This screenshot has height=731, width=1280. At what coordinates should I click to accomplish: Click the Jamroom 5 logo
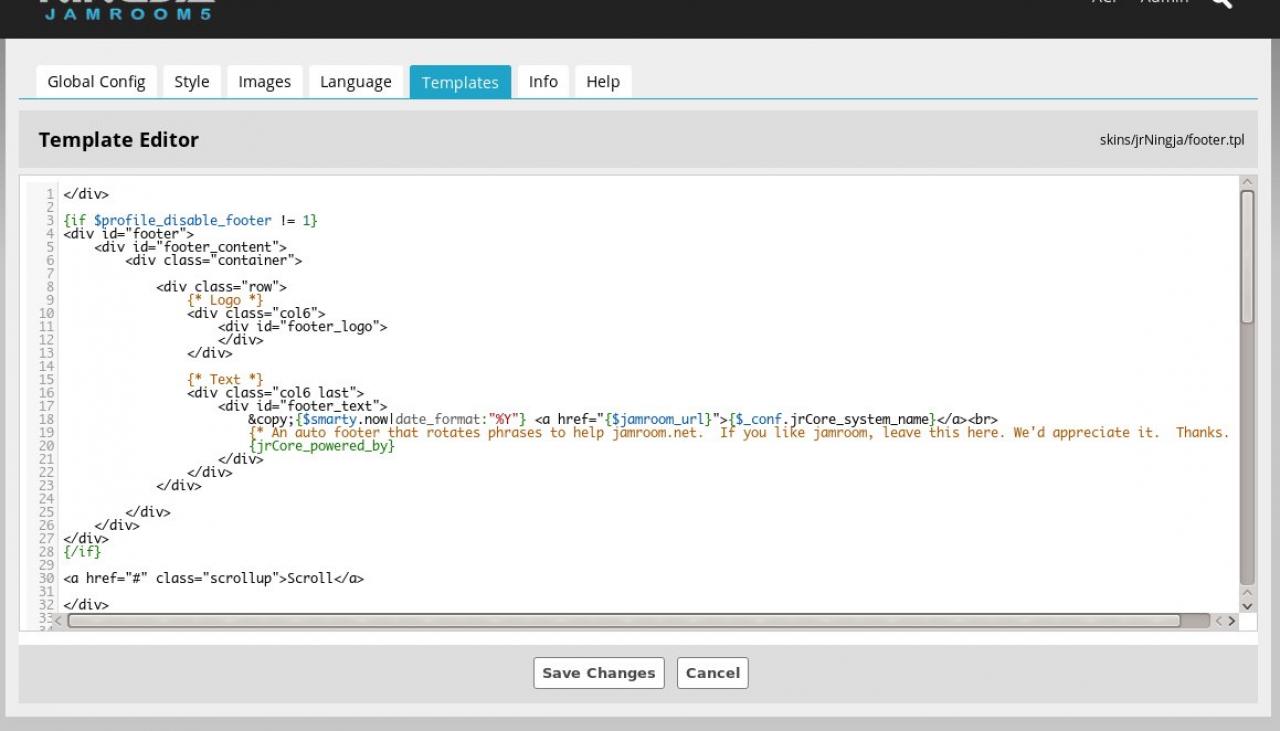coord(127,10)
